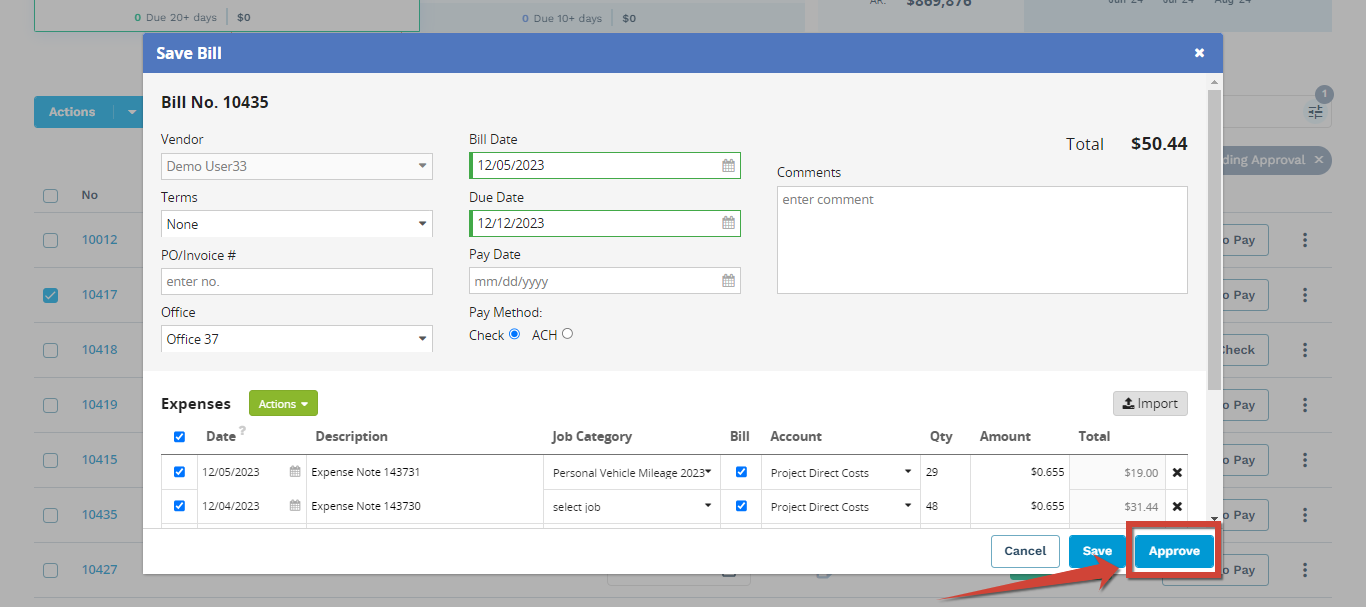Select the Check pay method
This screenshot has width=1366, height=607.
(514, 334)
